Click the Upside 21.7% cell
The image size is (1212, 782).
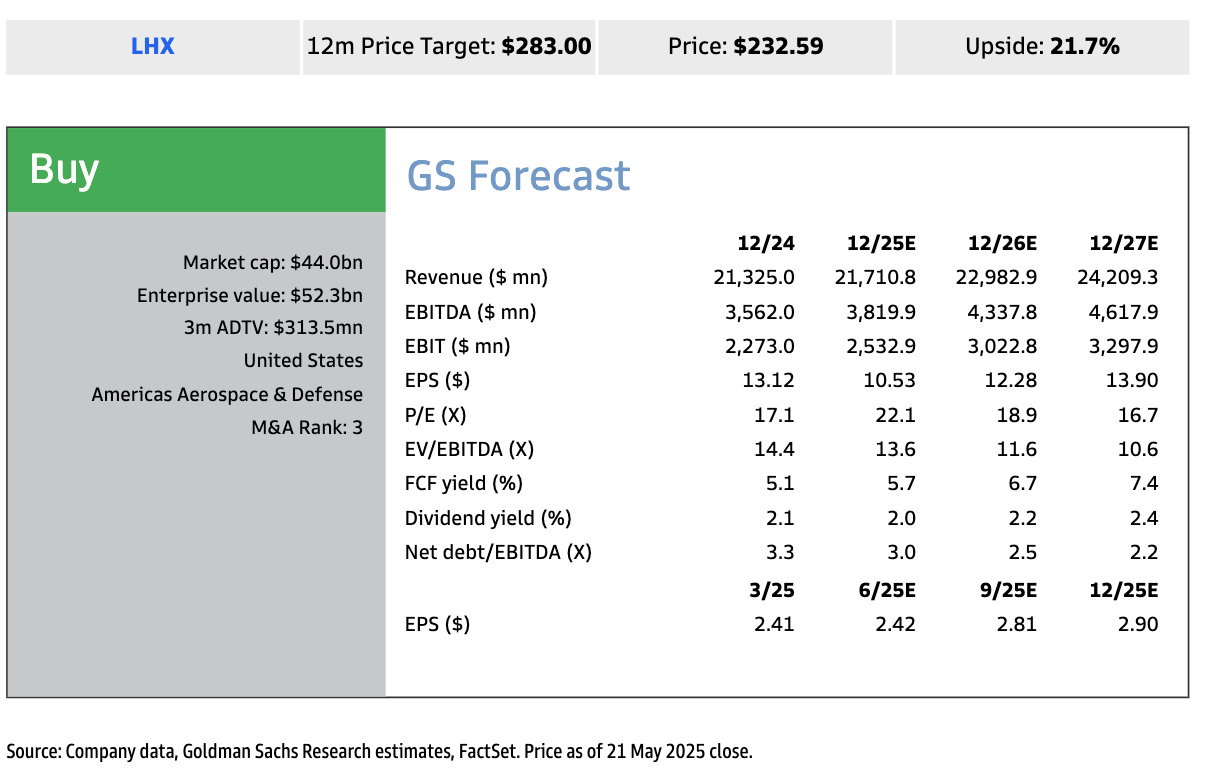coord(1042,46)
